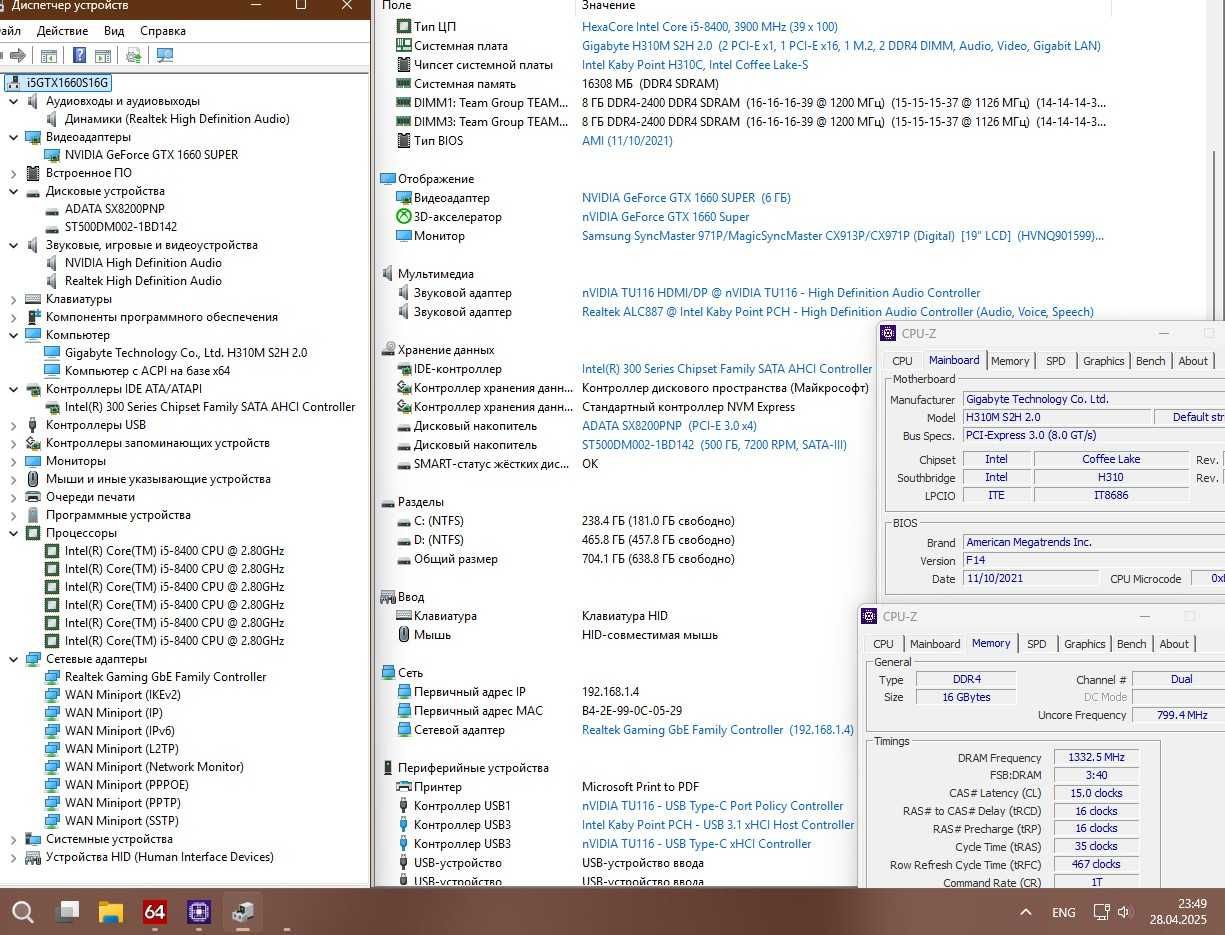
Task: Click the show/hide console tree toolbar icon
Action: tap(47, 55)
